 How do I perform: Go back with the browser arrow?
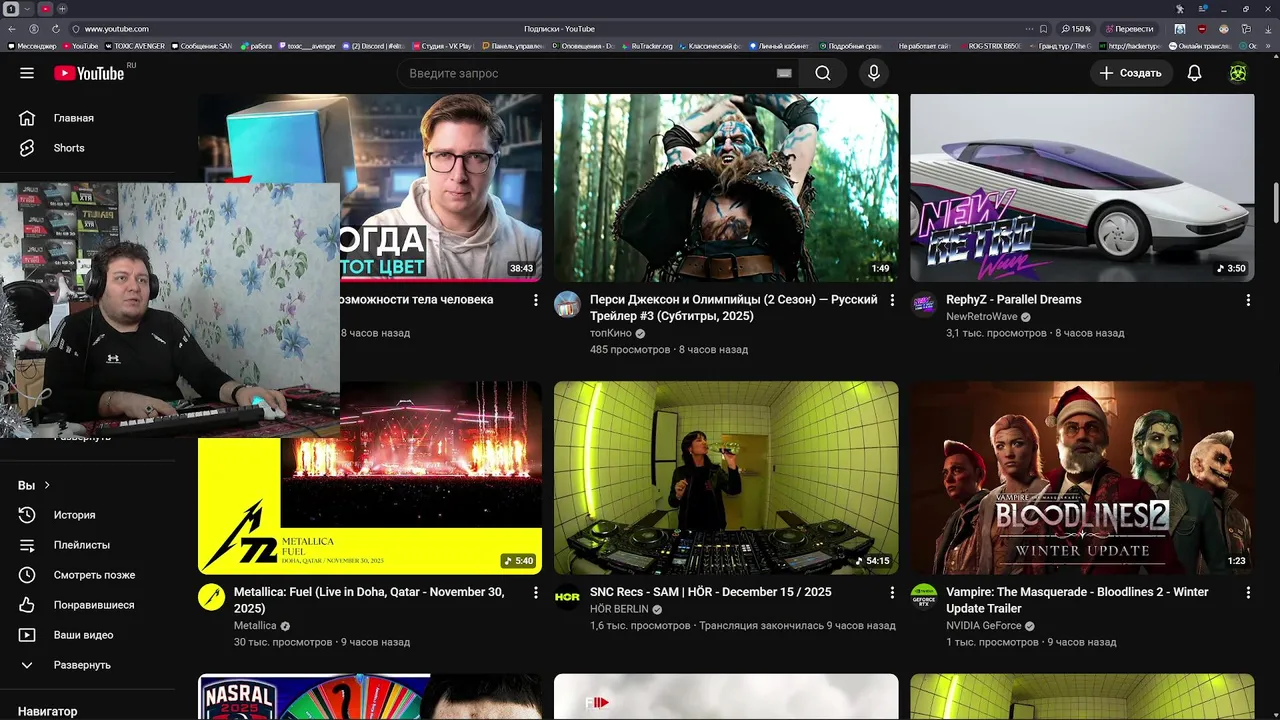pyautogui.click(x=12, y=29)
